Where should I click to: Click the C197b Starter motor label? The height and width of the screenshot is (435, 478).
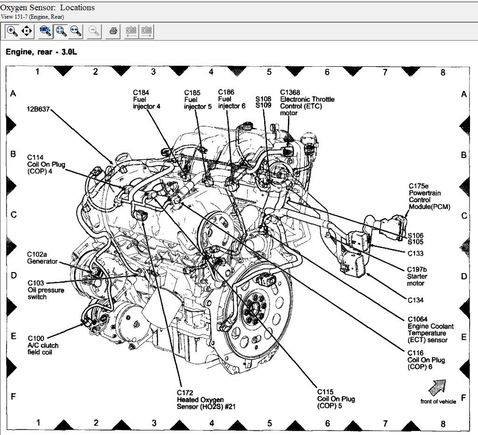pyautogui.click(x=417, y=276)
